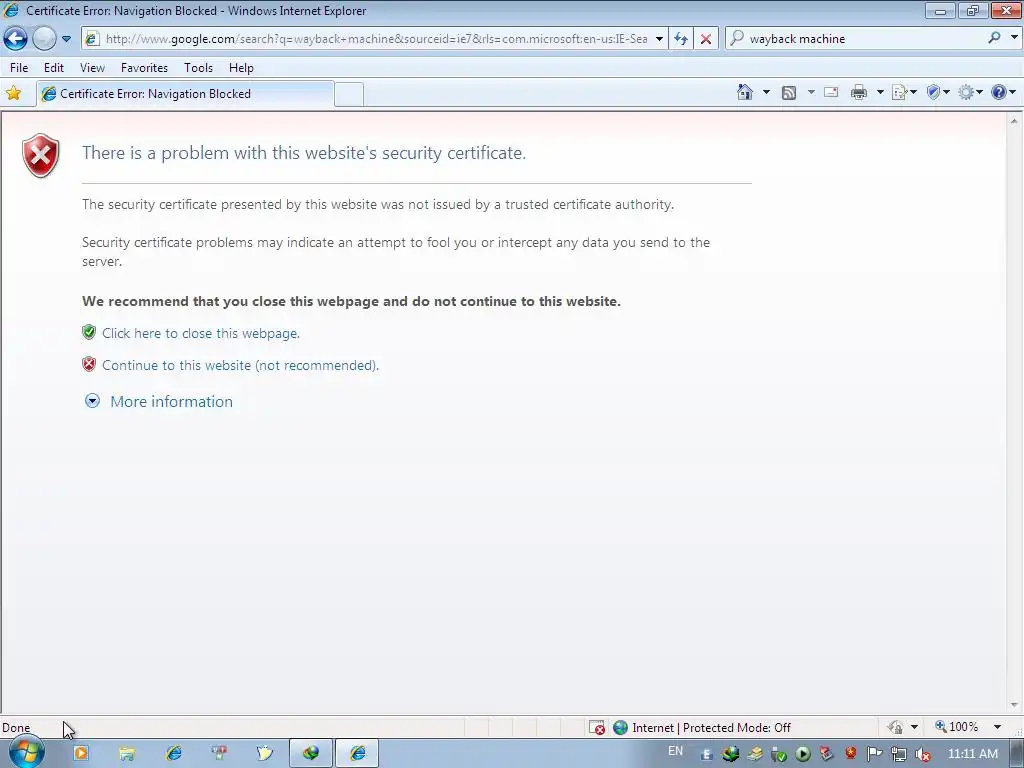Image resolution: width=1024 pixels, height=768 pixels.
Task: Click the browser Back arrow button
Action: 16,39
